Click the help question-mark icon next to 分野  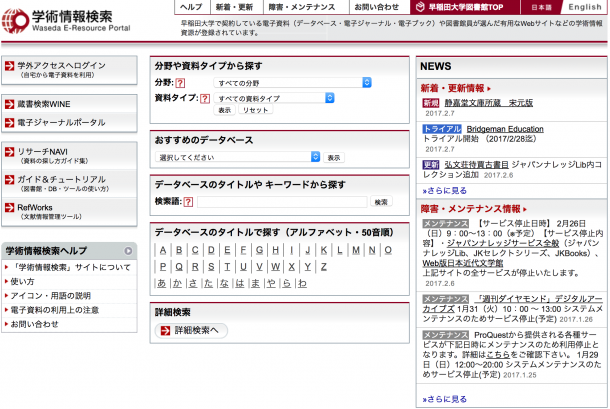180,83
